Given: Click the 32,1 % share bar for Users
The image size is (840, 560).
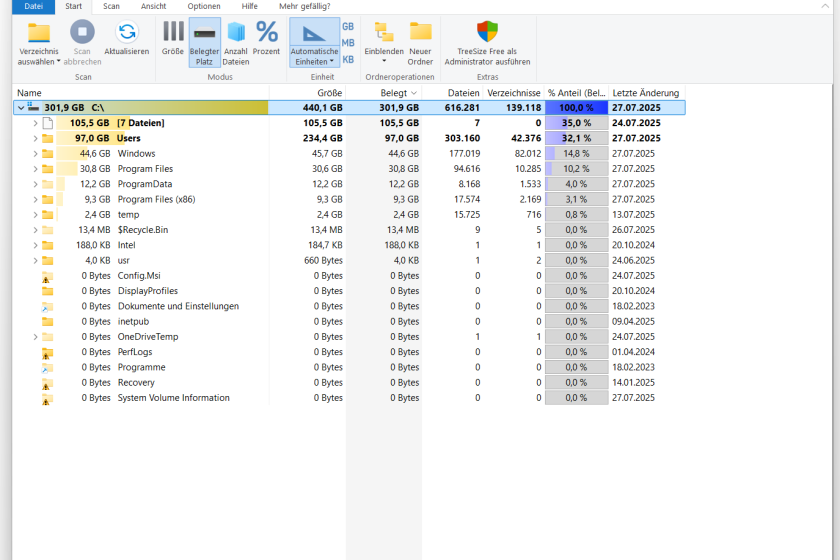Looking at the screenshot, I should [576, 138].
